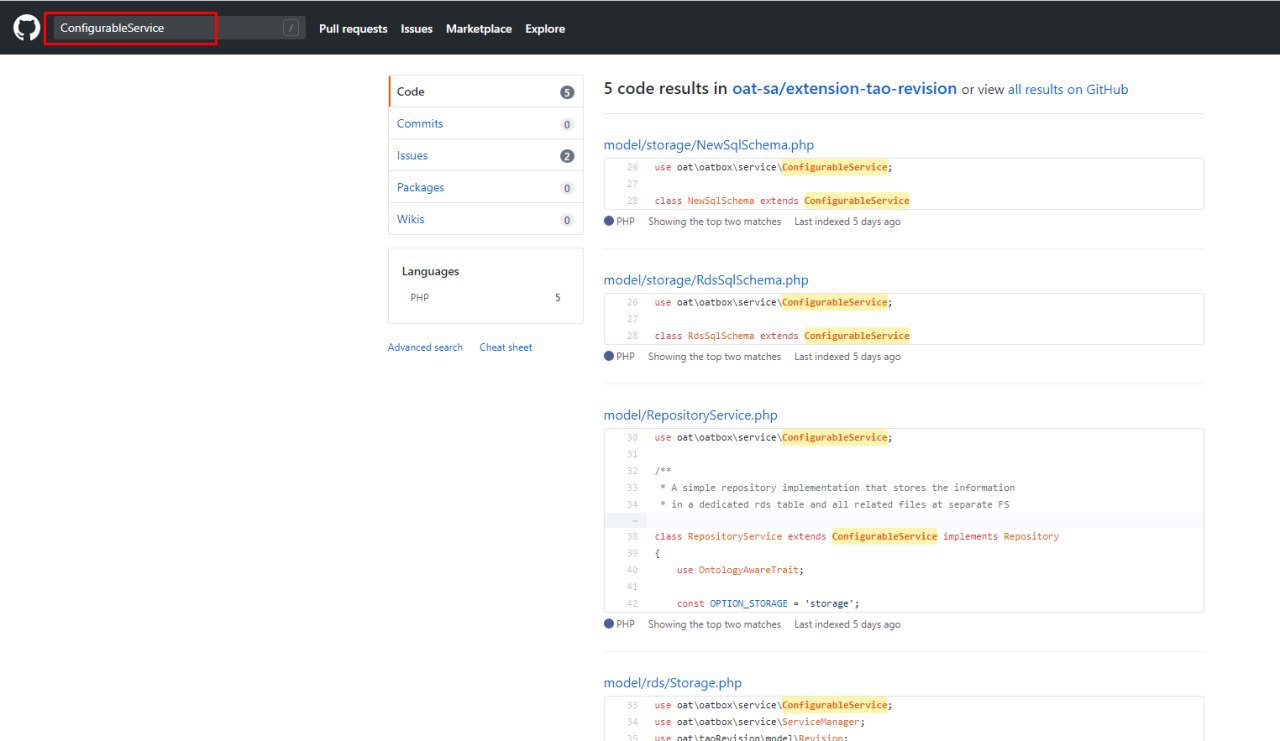Screen dimensions: 1280x741
Task: Click the GitHub octocat logo
Action: [x=27, y=28]
